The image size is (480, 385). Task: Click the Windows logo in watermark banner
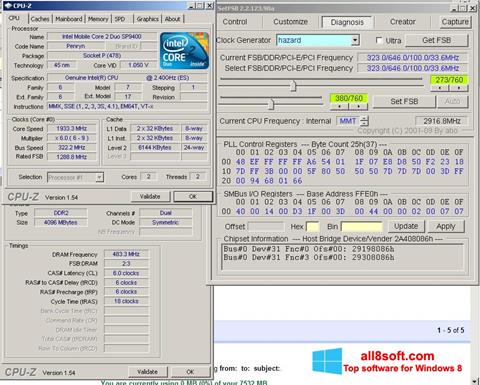(327, 361)
